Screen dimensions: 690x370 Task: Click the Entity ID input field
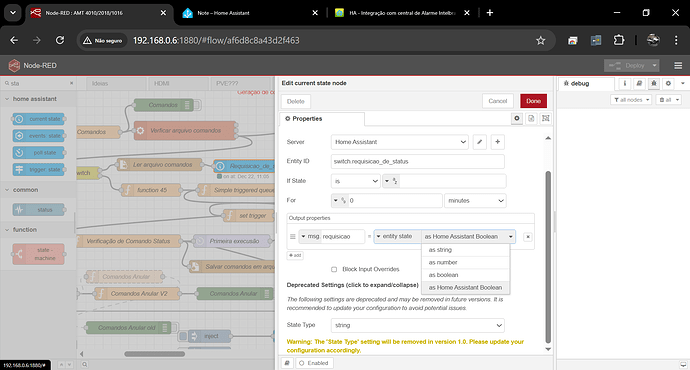point(418,161)
